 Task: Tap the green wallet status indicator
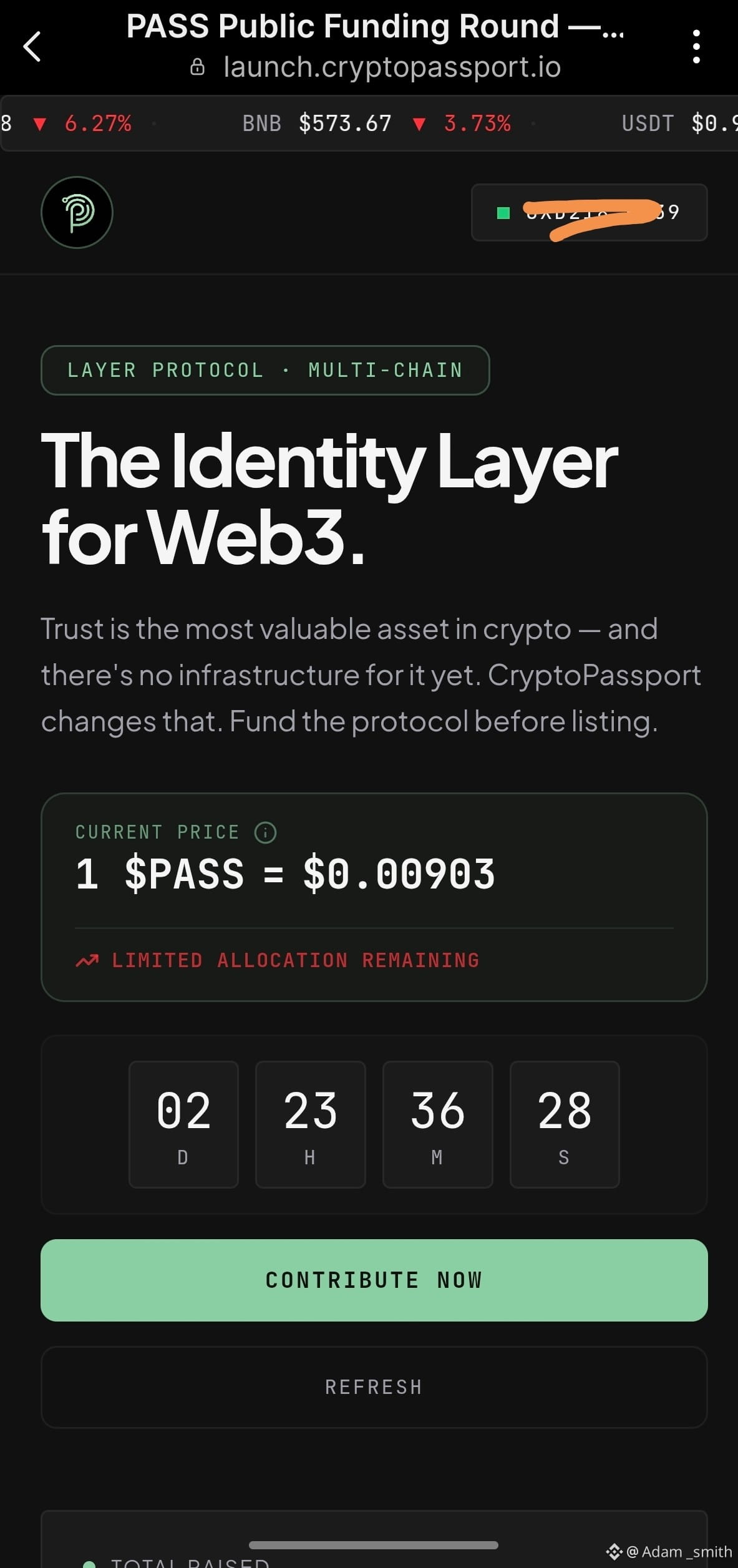click(x=503, y=213)
